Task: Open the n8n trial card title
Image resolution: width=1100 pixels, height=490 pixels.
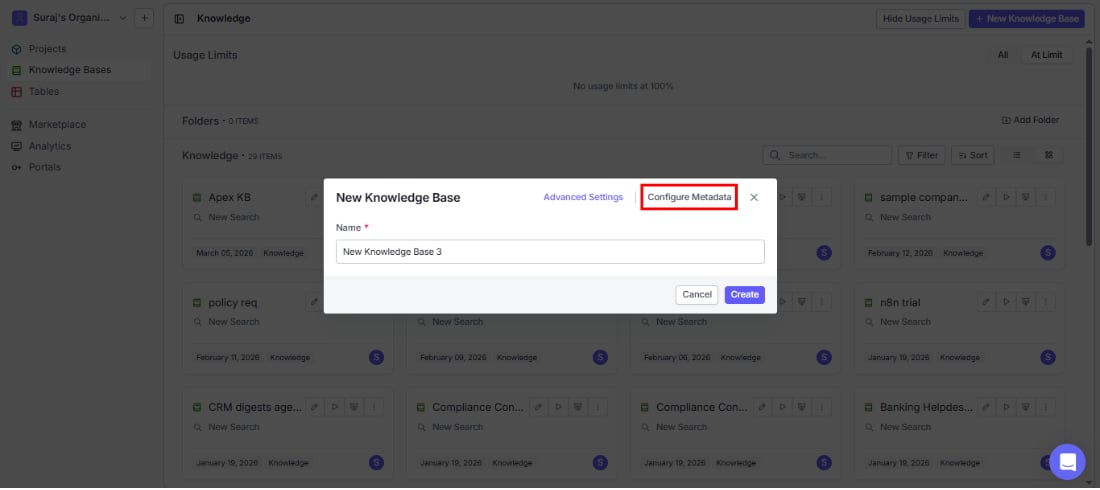Action: tap(900, 303)
